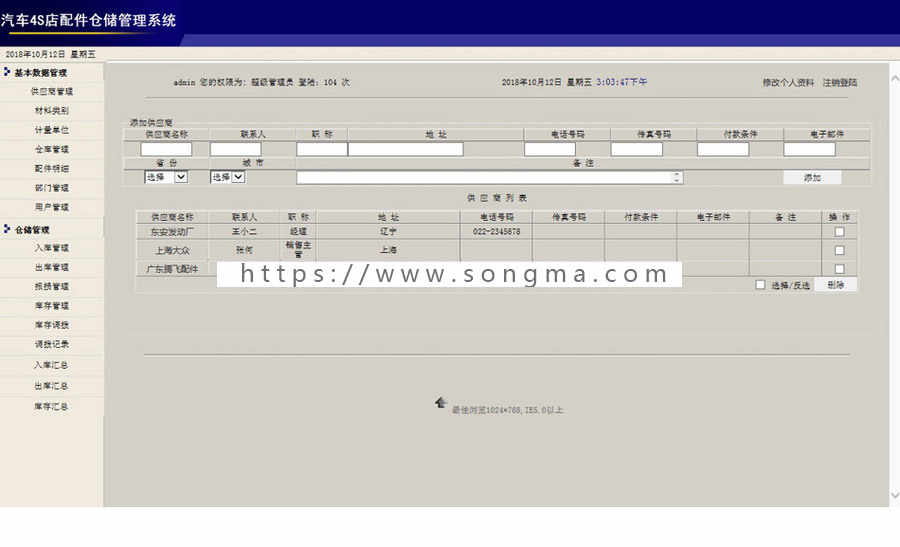Click phone number 022-2345678 cell
Screen dimensions: 900x547
(496, 232)
